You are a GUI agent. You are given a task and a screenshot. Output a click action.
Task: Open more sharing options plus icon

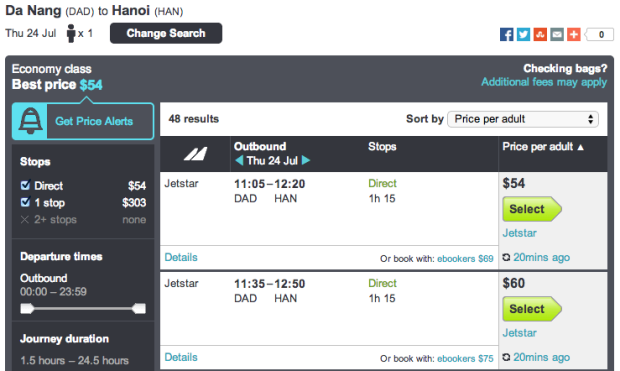(x=574, y=34)
